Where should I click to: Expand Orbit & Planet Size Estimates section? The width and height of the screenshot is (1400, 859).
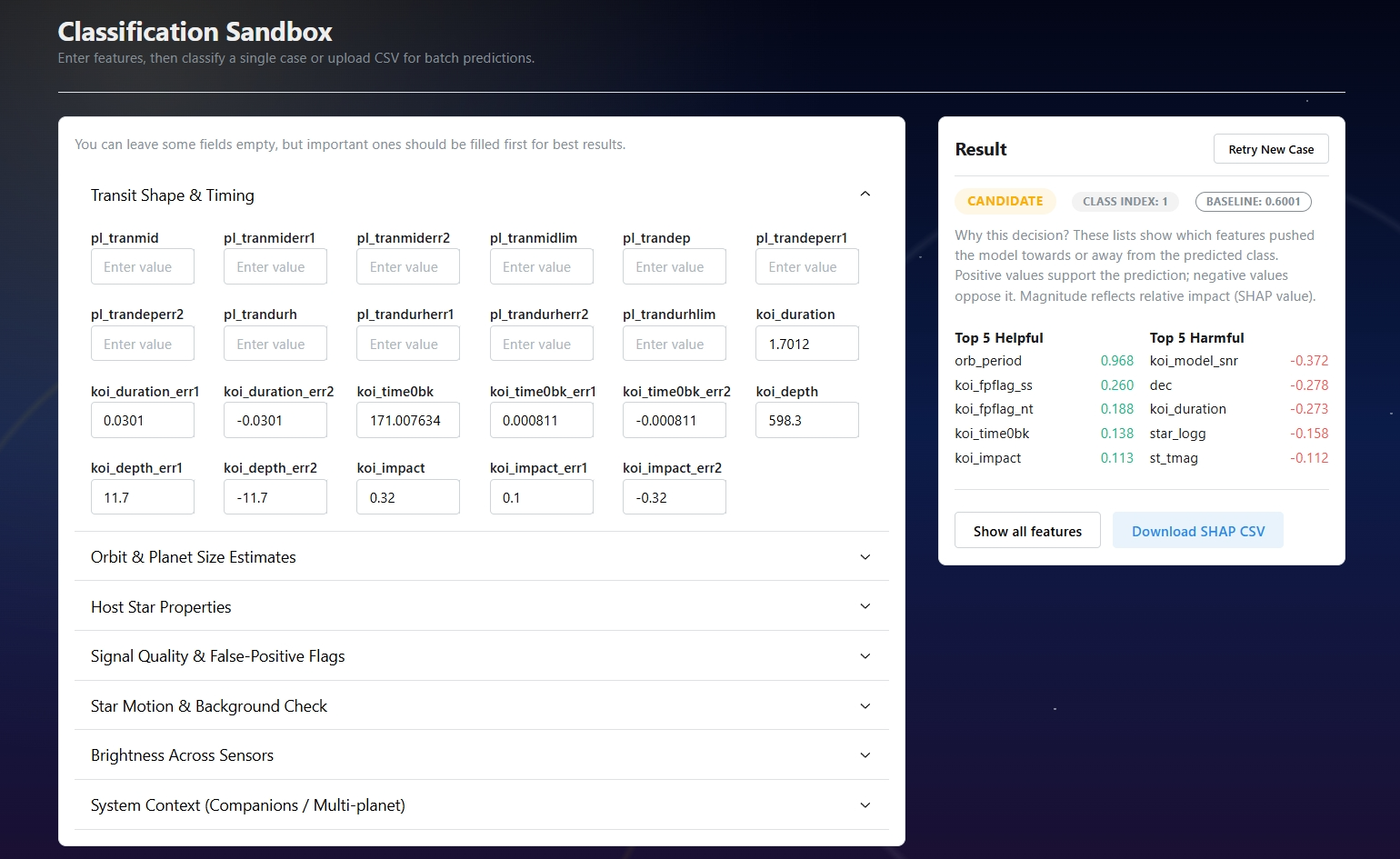pyautogui.click(x=481, y=557)
